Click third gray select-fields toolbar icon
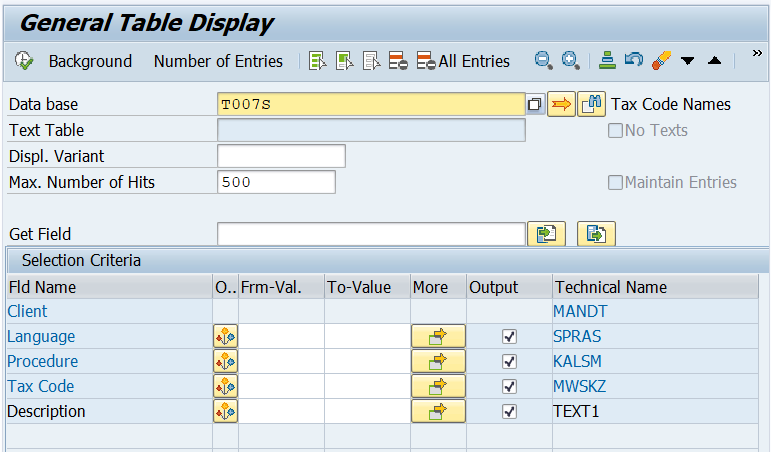The height and width of the screenshot is (452, 771). (371, 61)
